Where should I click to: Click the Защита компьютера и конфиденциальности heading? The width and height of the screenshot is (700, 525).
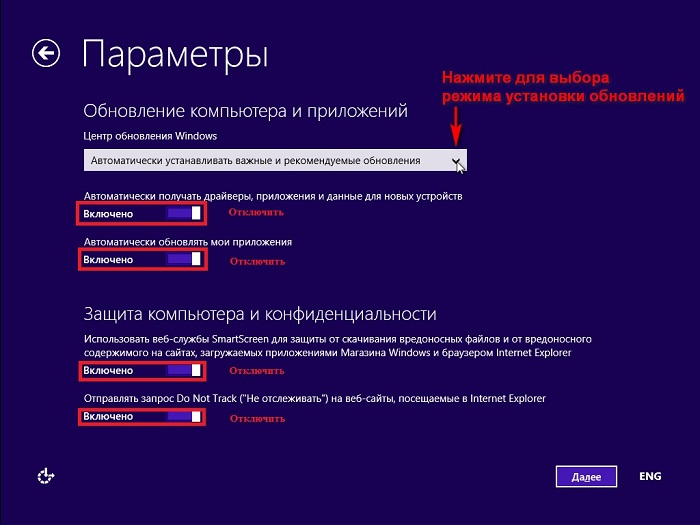260,314
